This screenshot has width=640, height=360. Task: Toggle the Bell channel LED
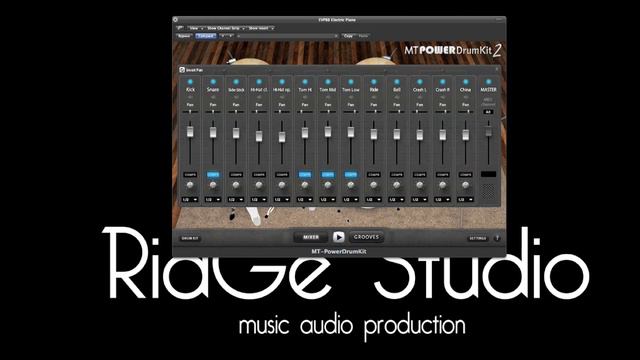pos(397,82)
